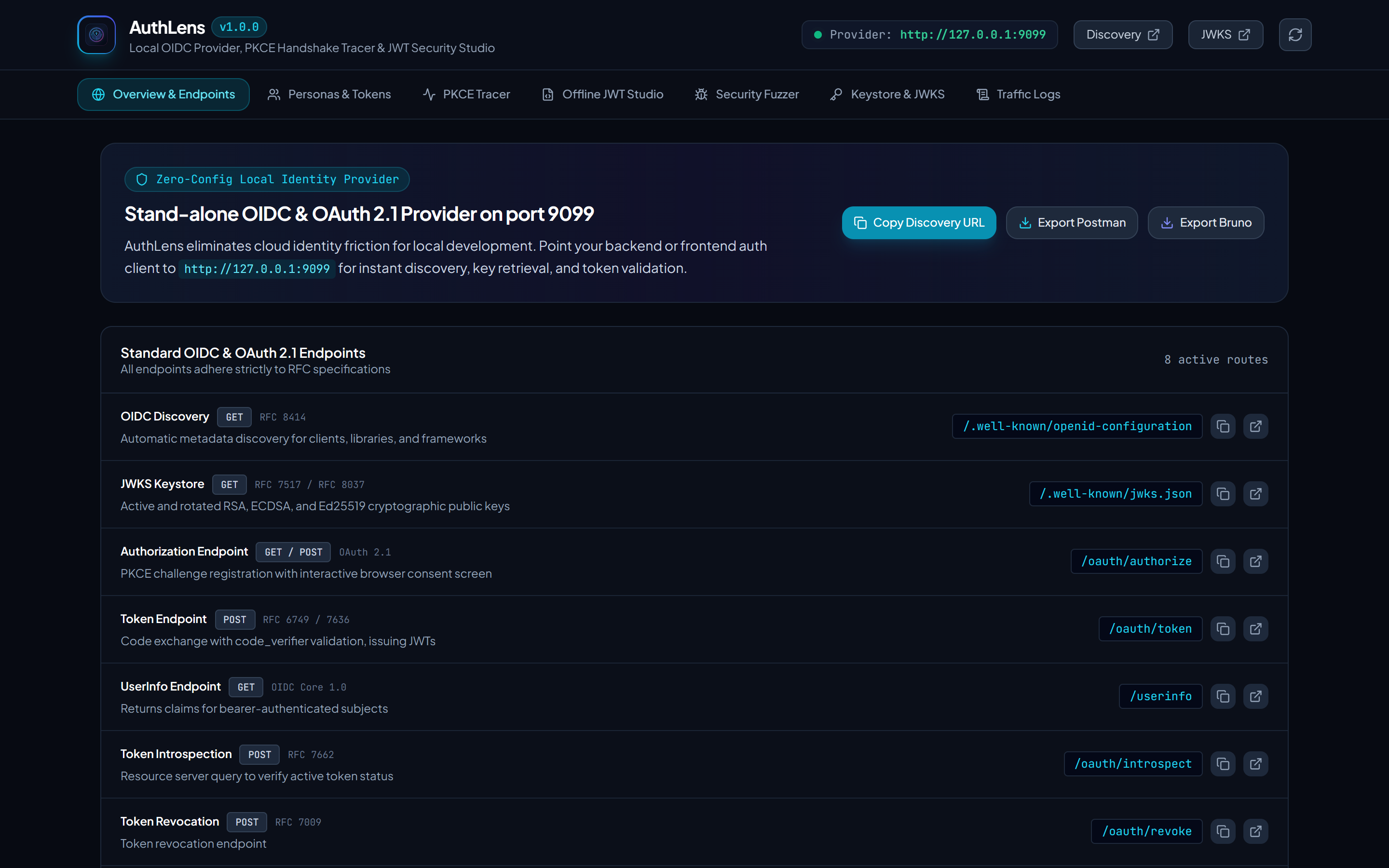Copy the /oauth/introspect path
The width and height of the screenshot is (1389, 868).
(x=1223, y=763)
